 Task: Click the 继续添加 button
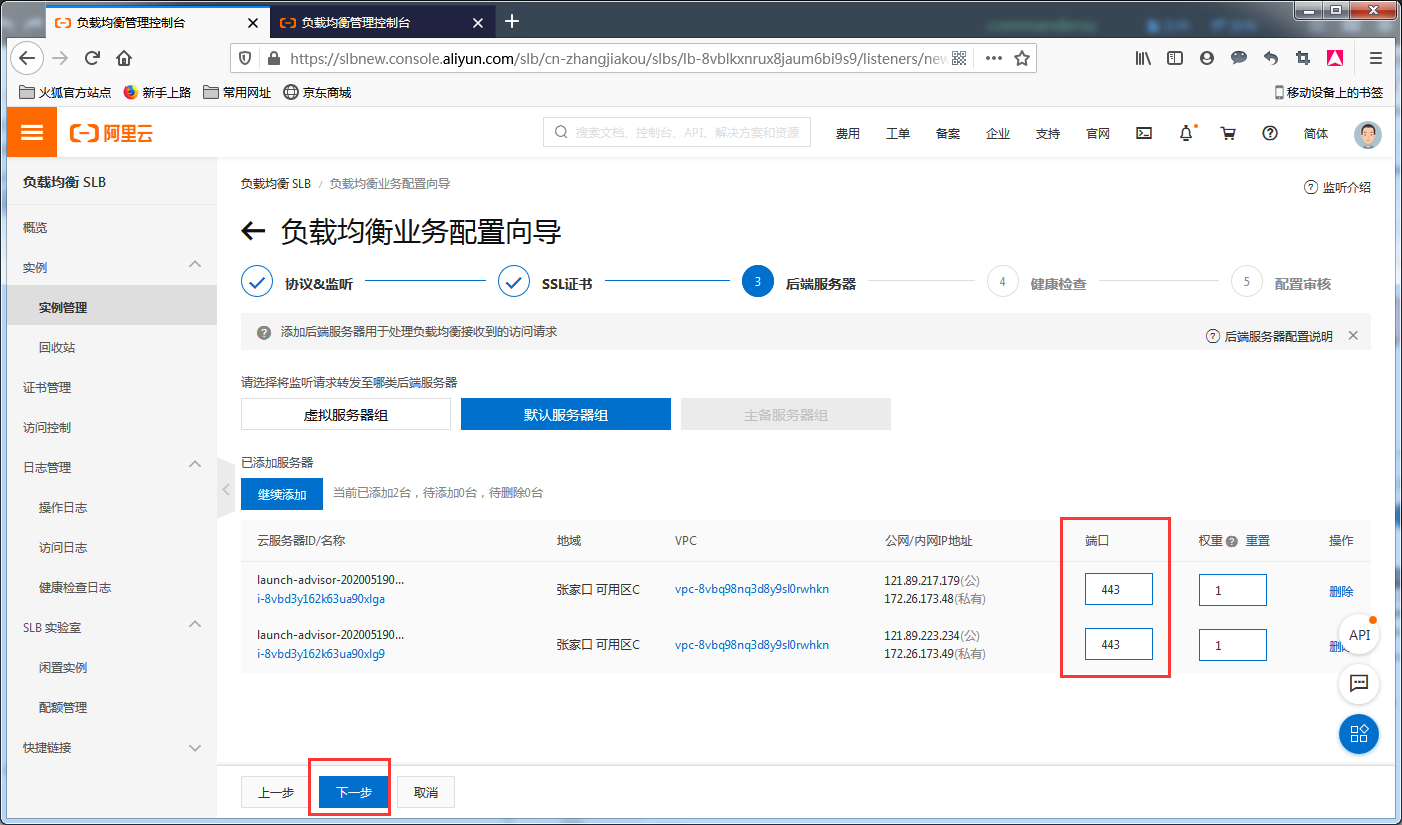[x=282, y=494]
